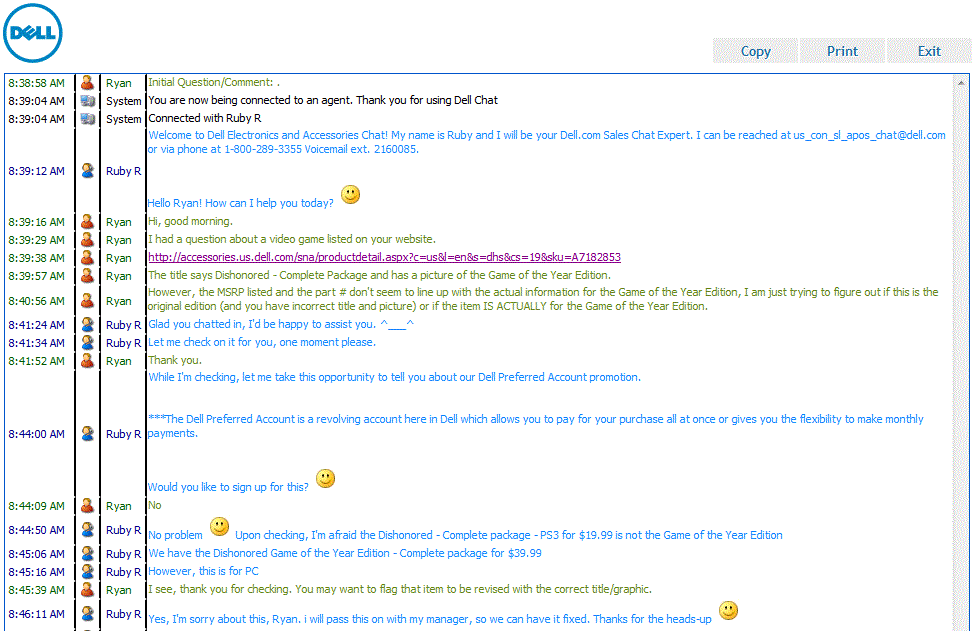Click the Dell logo
Viewport: 974px width, 631px height.
tap(33, 33)
